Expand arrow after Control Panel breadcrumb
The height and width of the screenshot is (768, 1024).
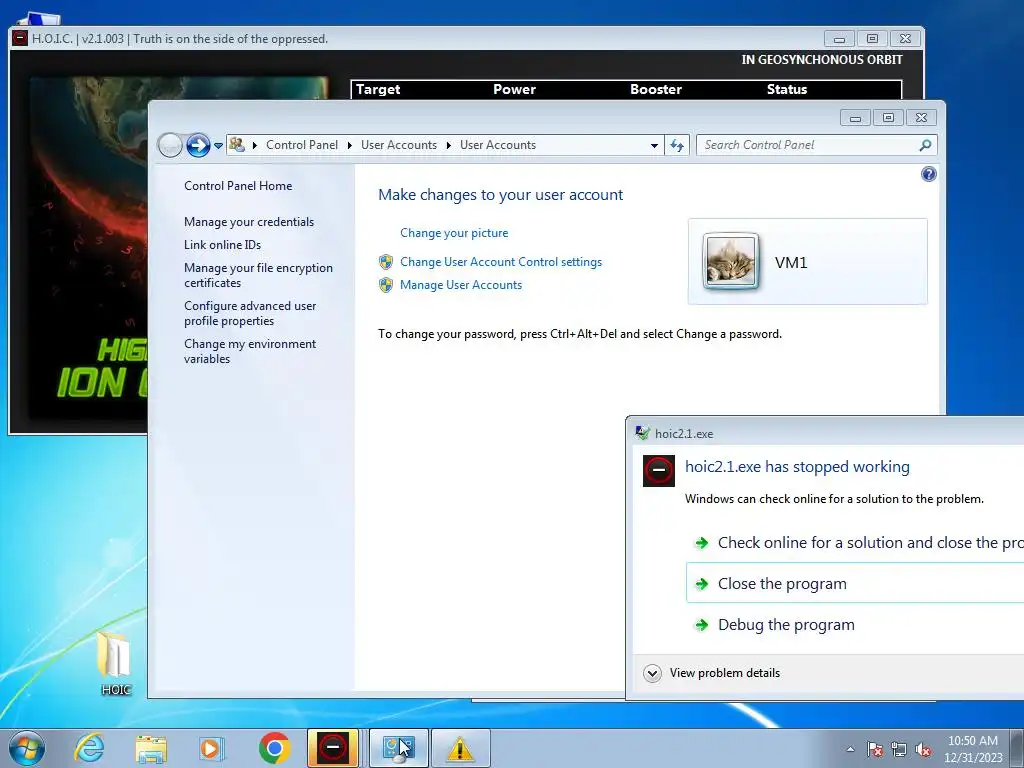click(x=349, y=146)
